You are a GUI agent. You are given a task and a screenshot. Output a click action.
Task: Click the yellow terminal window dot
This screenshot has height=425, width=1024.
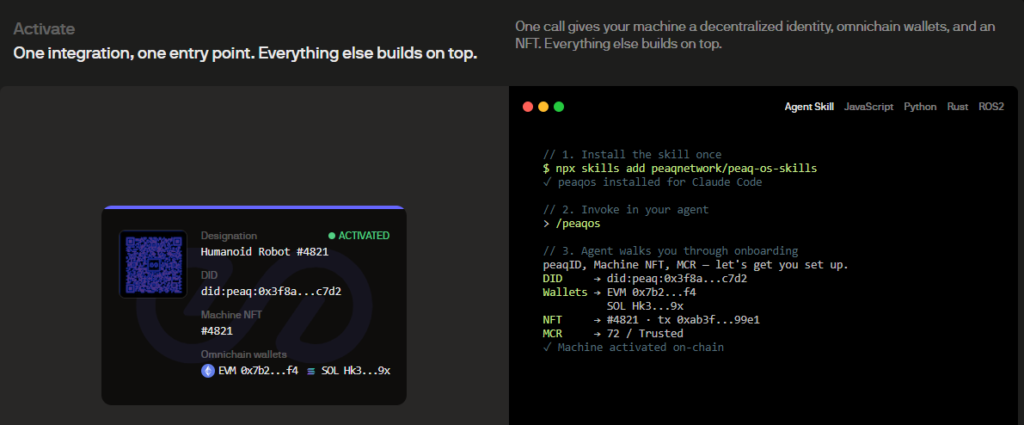click(543, 106)
